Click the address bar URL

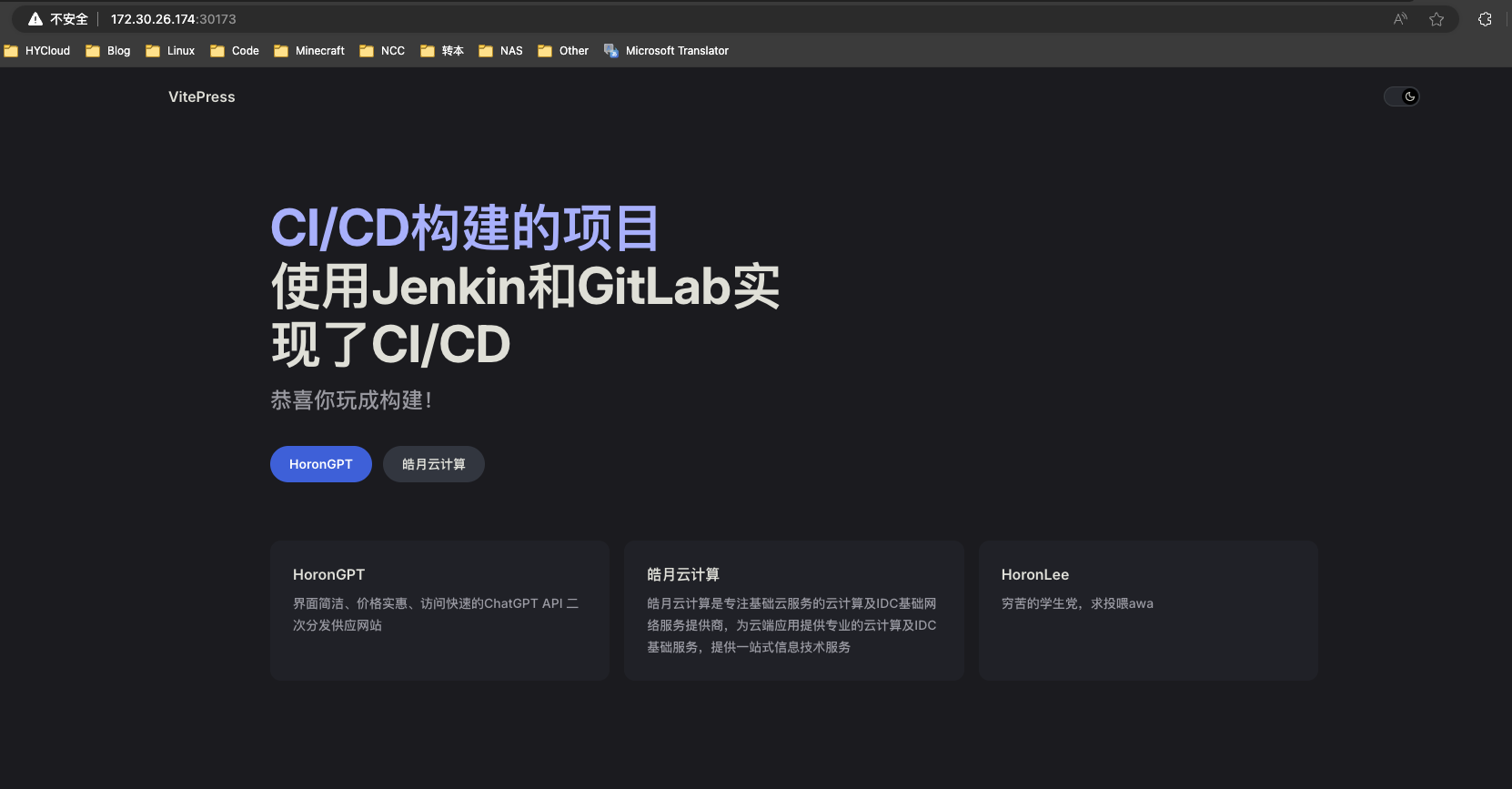[x=173, y=19]
